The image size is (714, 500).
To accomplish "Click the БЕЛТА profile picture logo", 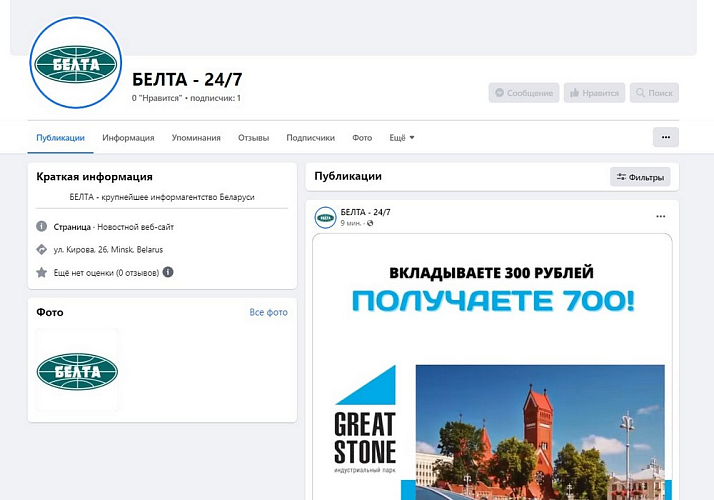I will tap(76, 63).
